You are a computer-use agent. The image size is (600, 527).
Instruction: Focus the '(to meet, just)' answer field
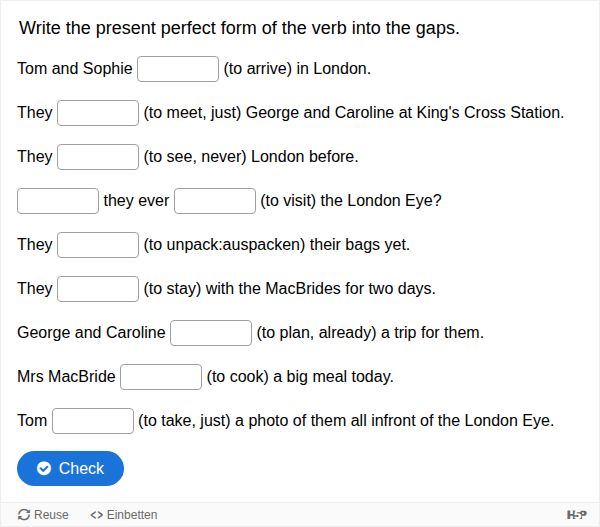tap(98, 113)
